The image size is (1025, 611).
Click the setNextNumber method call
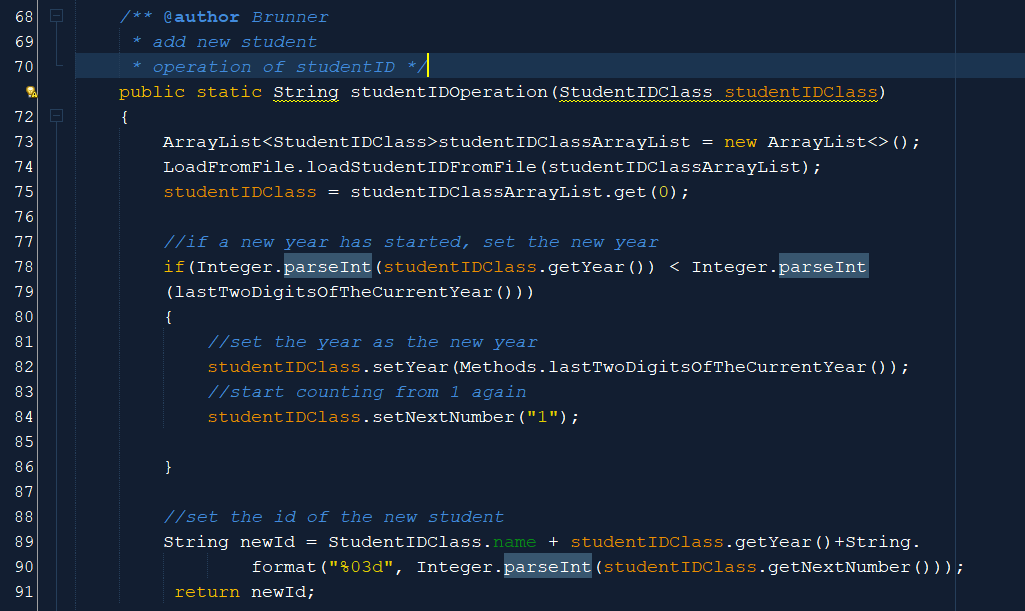click(443, 417)
